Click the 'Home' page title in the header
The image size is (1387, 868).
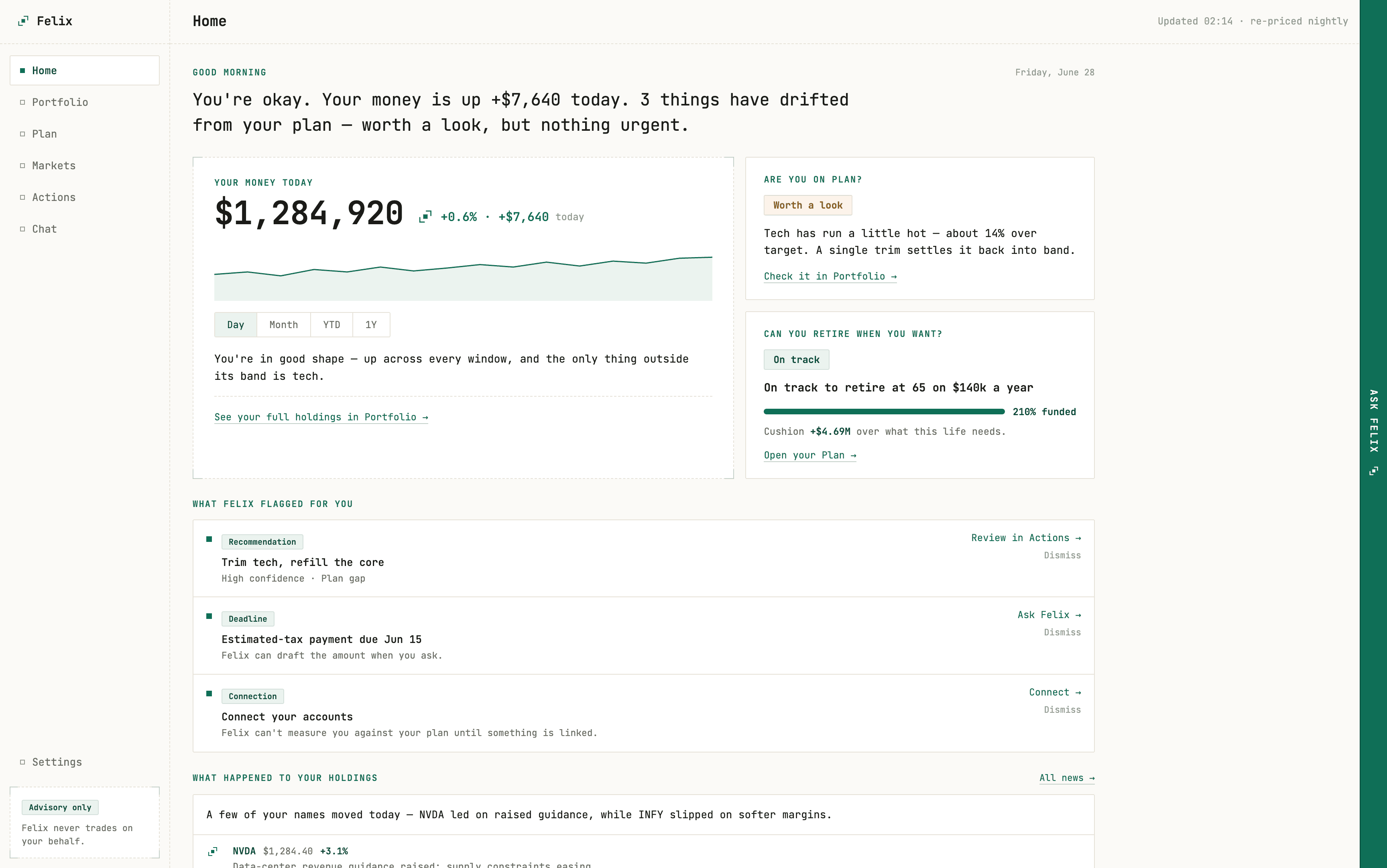point(209,21)
